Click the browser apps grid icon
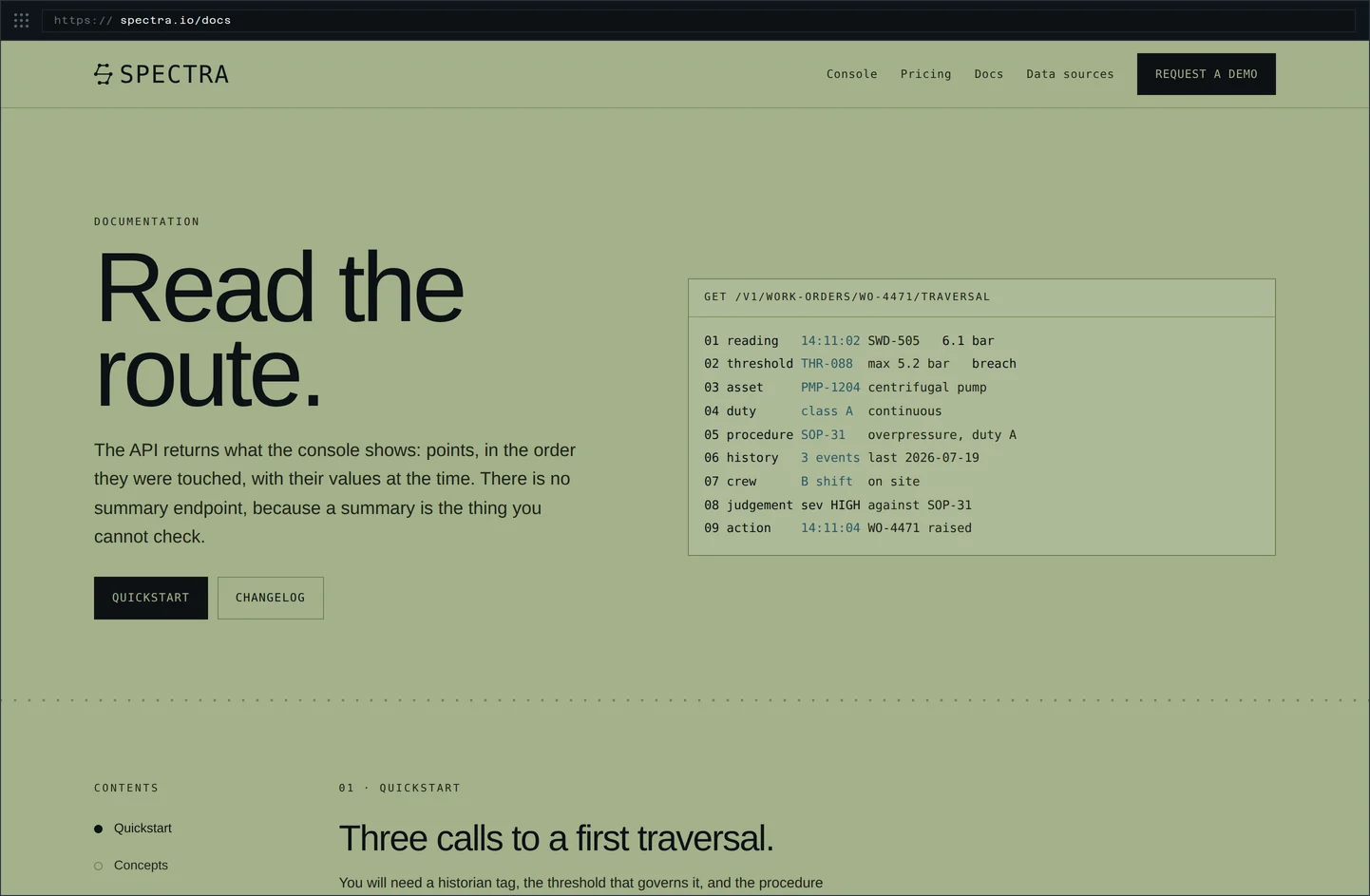Viewport: 1370px width, 896px height. 21,20
